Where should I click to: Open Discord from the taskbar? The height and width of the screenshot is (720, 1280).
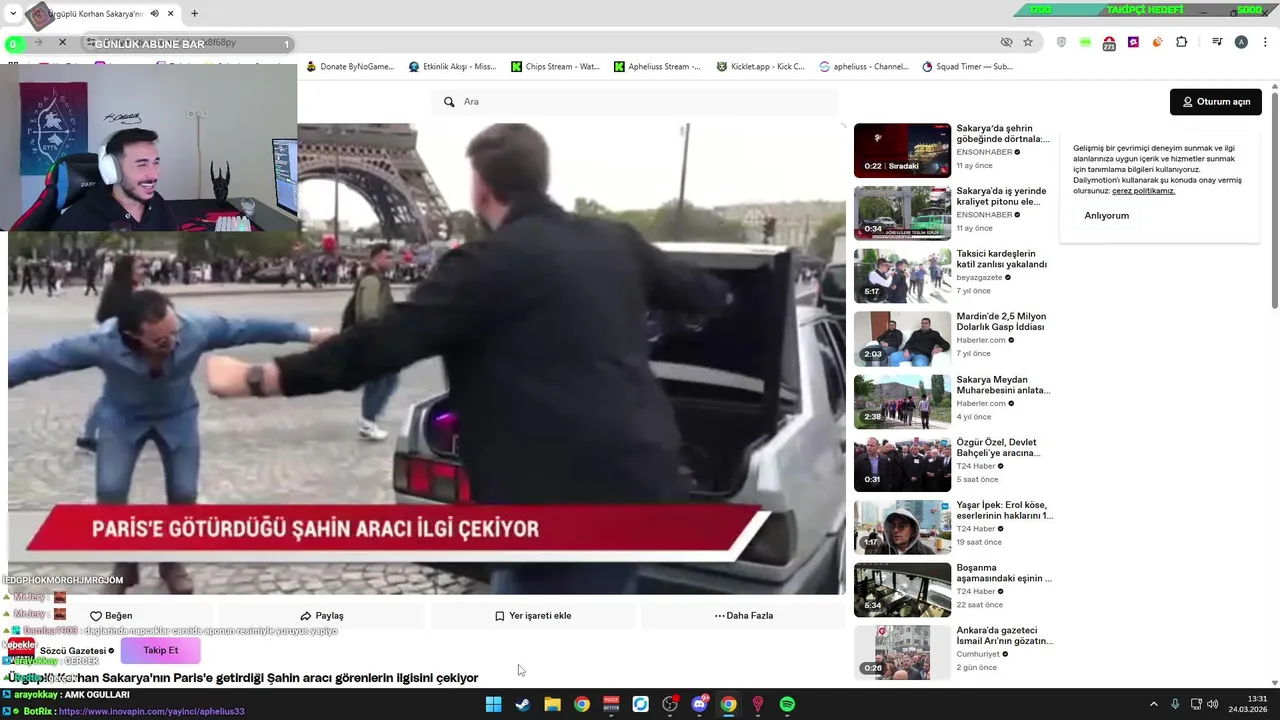(699, 705)
